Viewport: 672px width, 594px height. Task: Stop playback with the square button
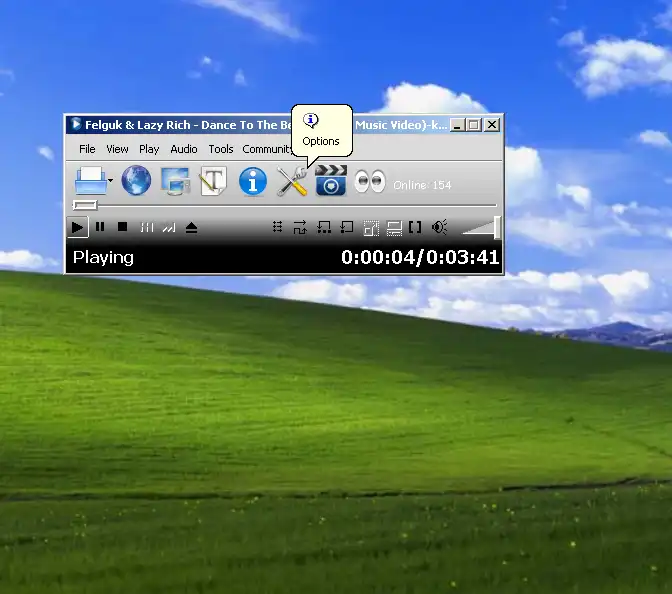tap(123, 227)
